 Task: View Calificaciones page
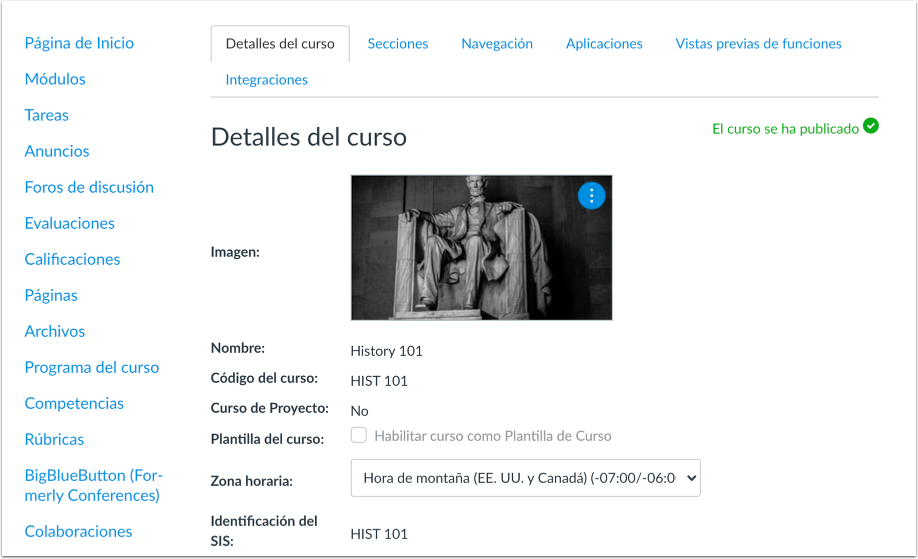72,259
